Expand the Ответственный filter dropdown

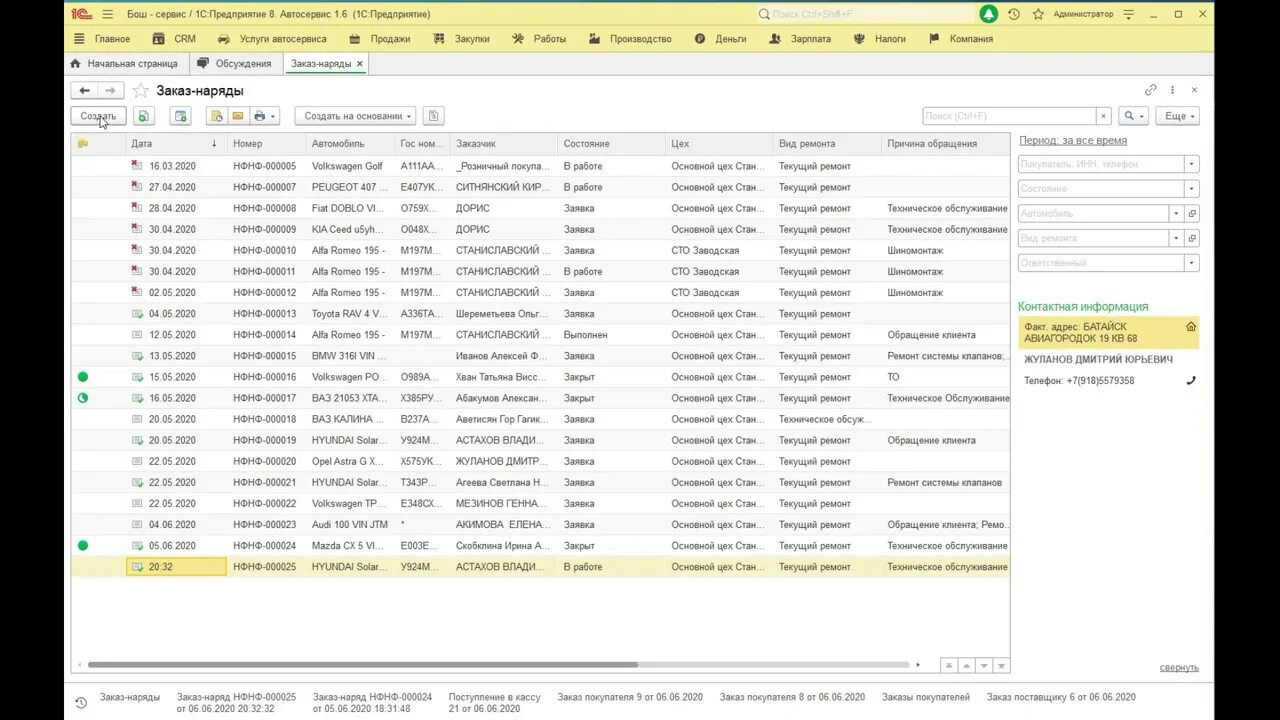click(1191, 263)
